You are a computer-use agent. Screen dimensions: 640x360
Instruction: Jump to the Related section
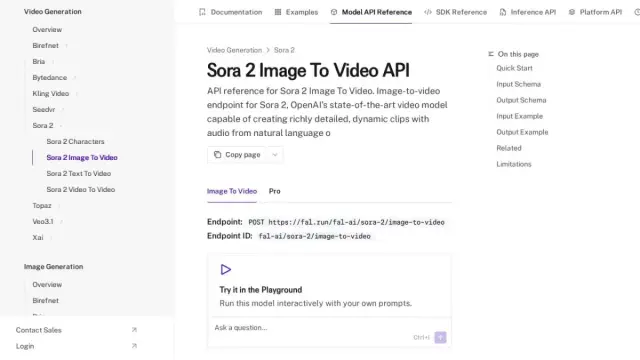[509, 148]
